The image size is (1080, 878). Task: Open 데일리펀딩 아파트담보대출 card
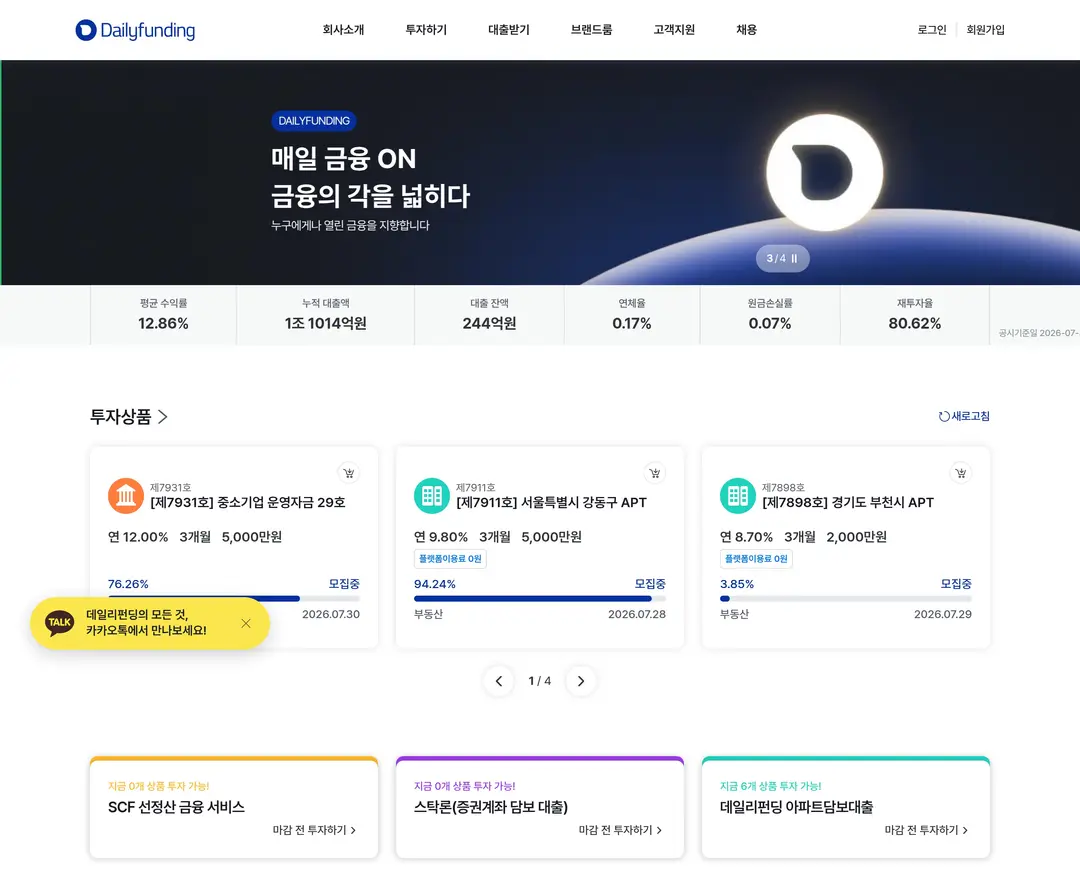click(846, 808)
